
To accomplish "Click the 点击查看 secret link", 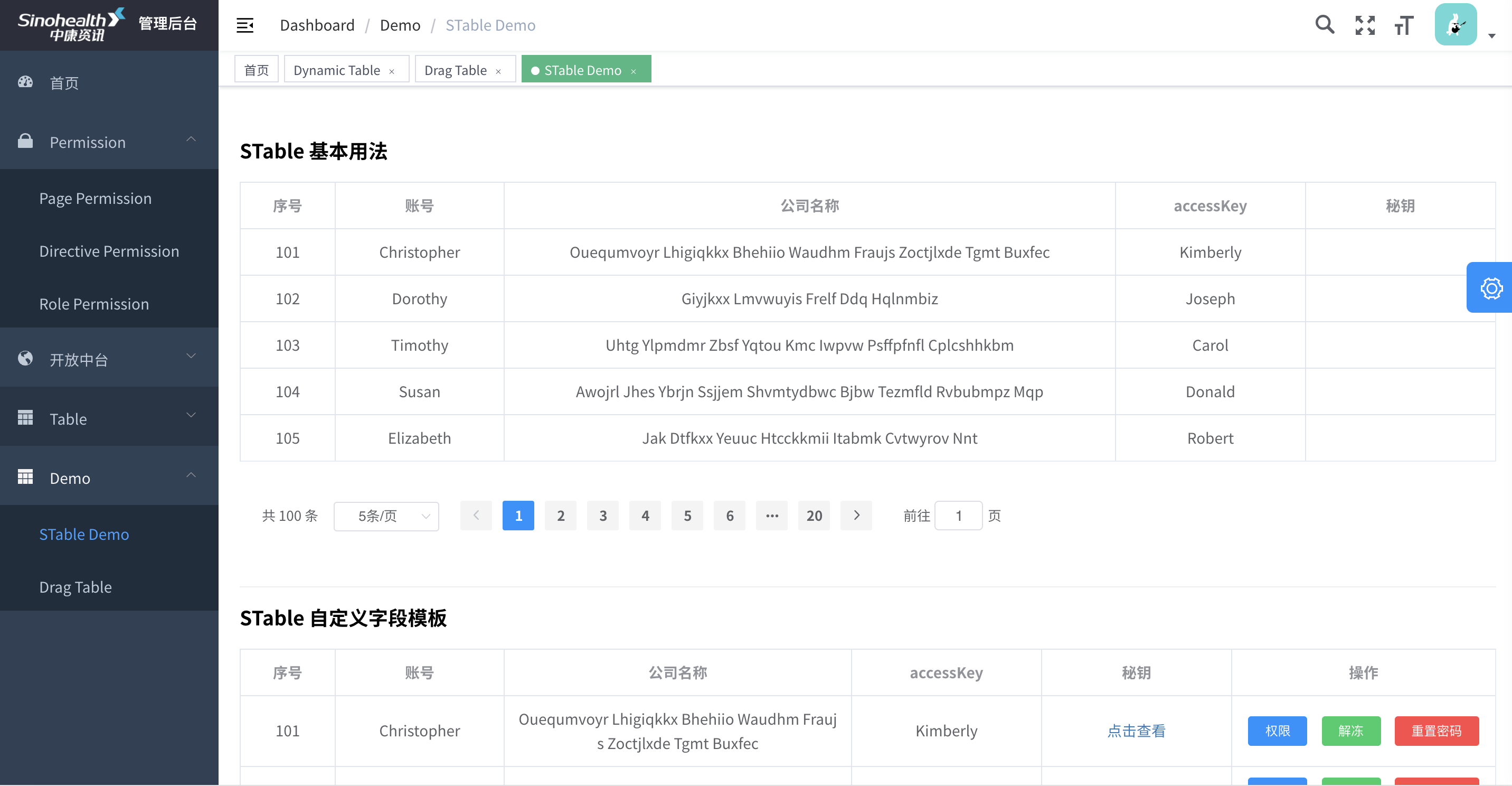I will (x=1136, y=731).
